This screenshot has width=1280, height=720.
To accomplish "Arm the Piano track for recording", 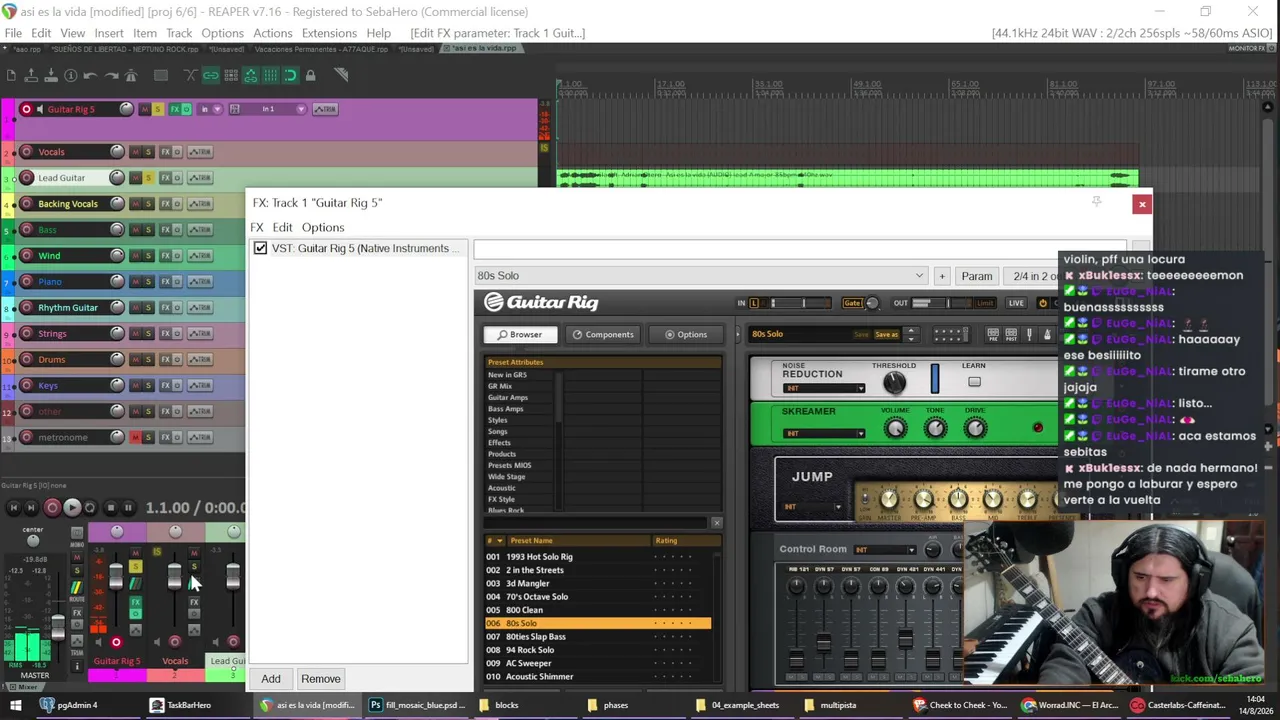I will point(27,282).
